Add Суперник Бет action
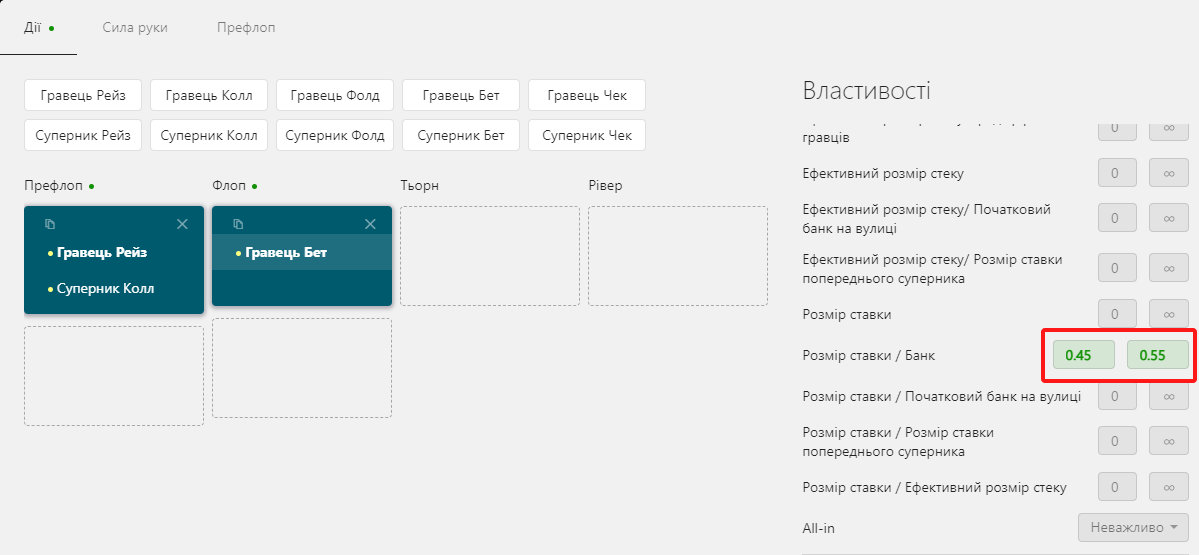This screenshot has width=1199, height=555. 460,135
